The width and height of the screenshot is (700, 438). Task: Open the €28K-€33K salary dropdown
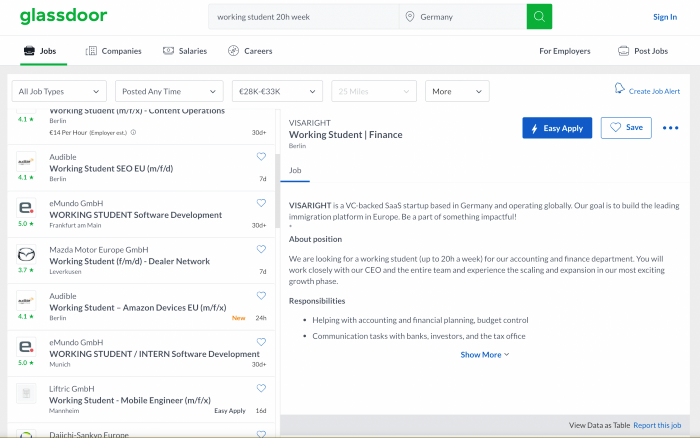(277, 91)
